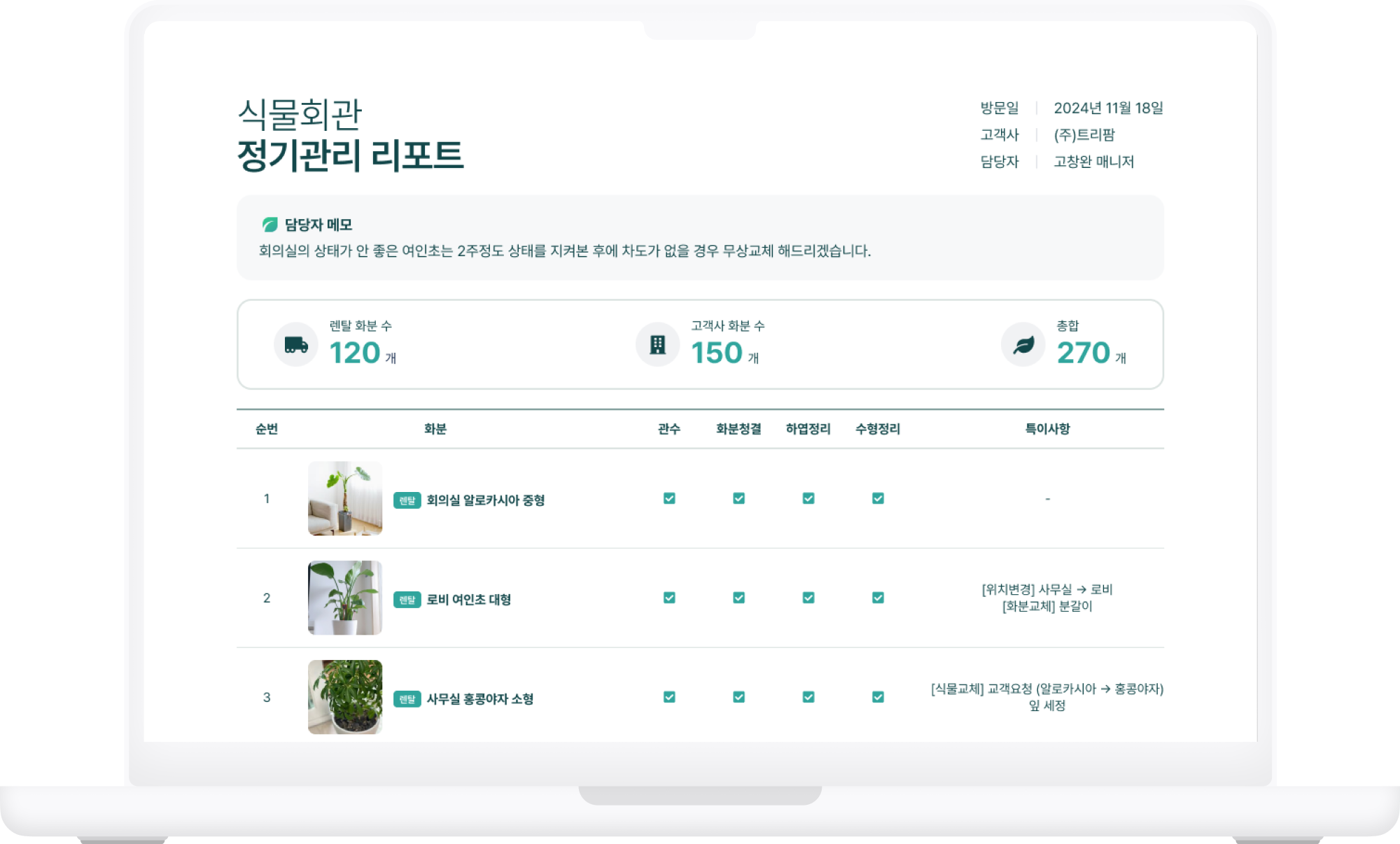Click the 렌탈 화분 수 label

coord(360,325)
